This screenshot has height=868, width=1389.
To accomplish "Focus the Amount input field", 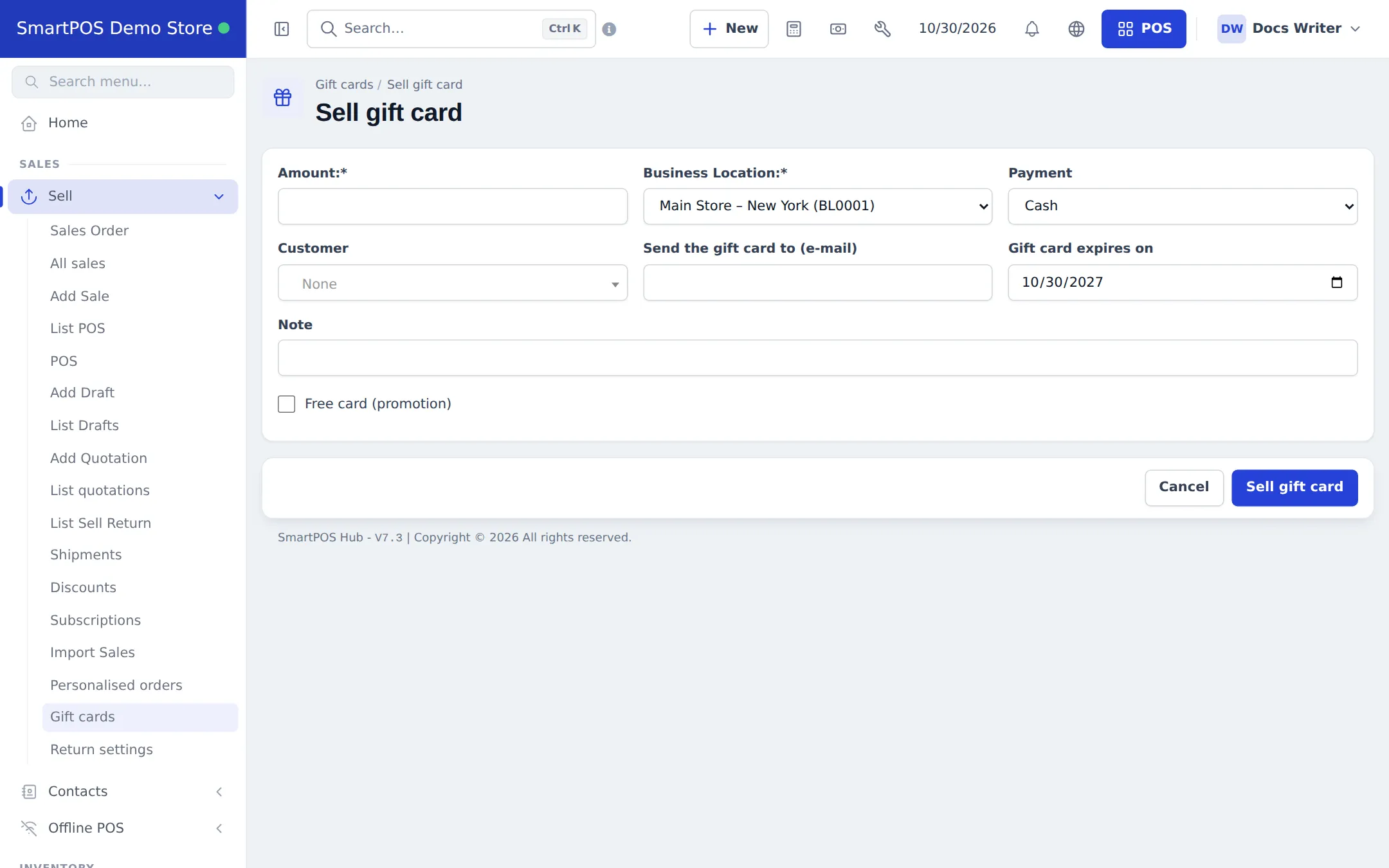I will pos(452,206).
